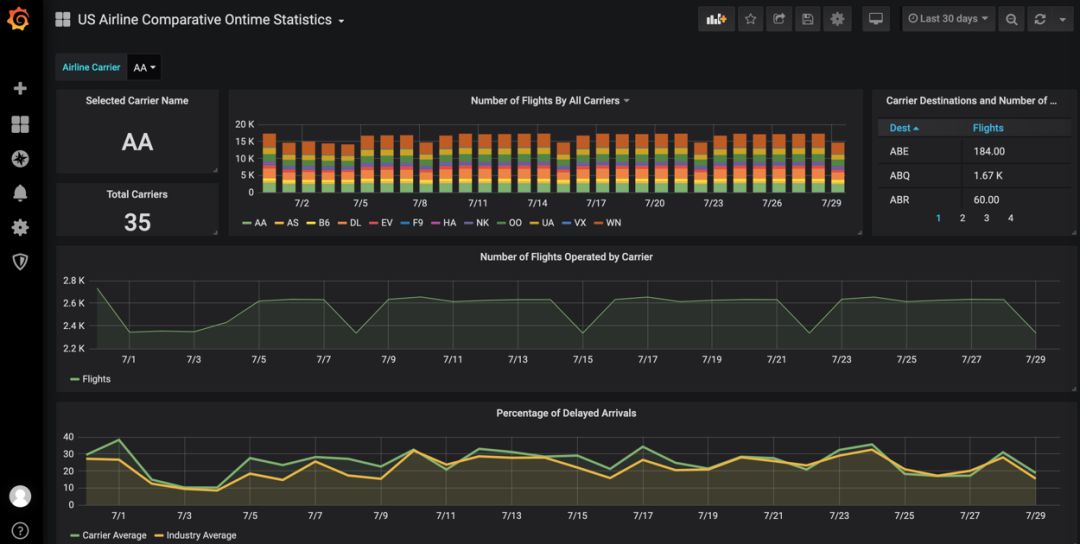Click the Share dashboard icon

click(x=779, y=19)
